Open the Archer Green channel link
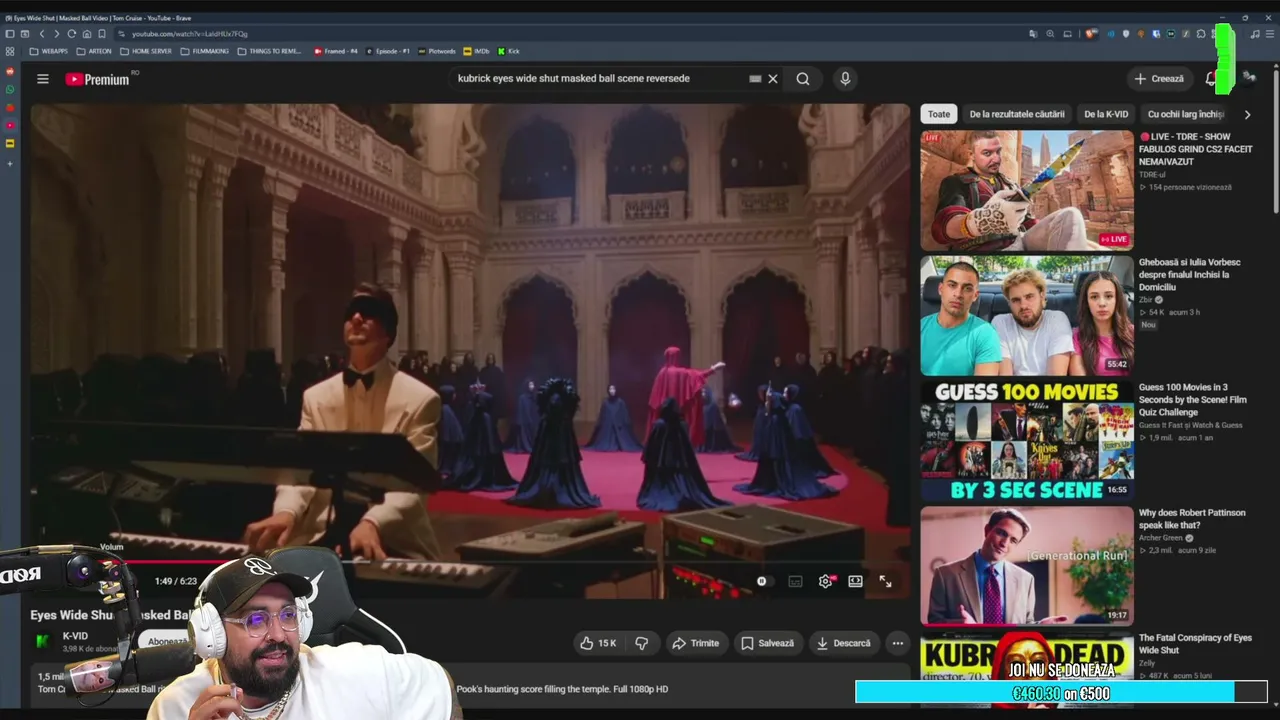The width and height of the screenshot is (1280, 720). coord(1162,538)
